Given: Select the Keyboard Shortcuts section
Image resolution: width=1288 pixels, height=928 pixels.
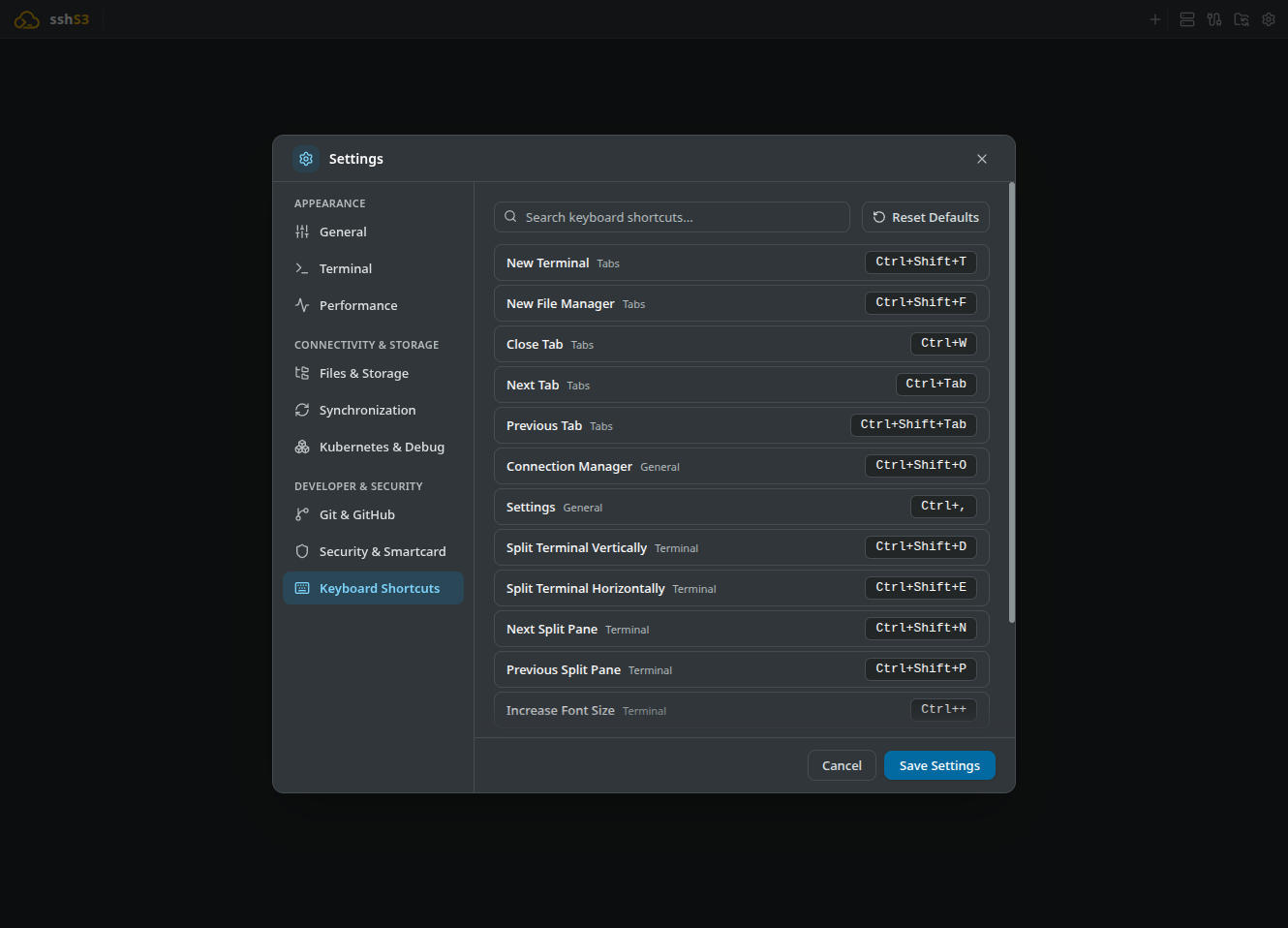Looking at the screenshot, I should pyautogui.click(x=373, y=589).
